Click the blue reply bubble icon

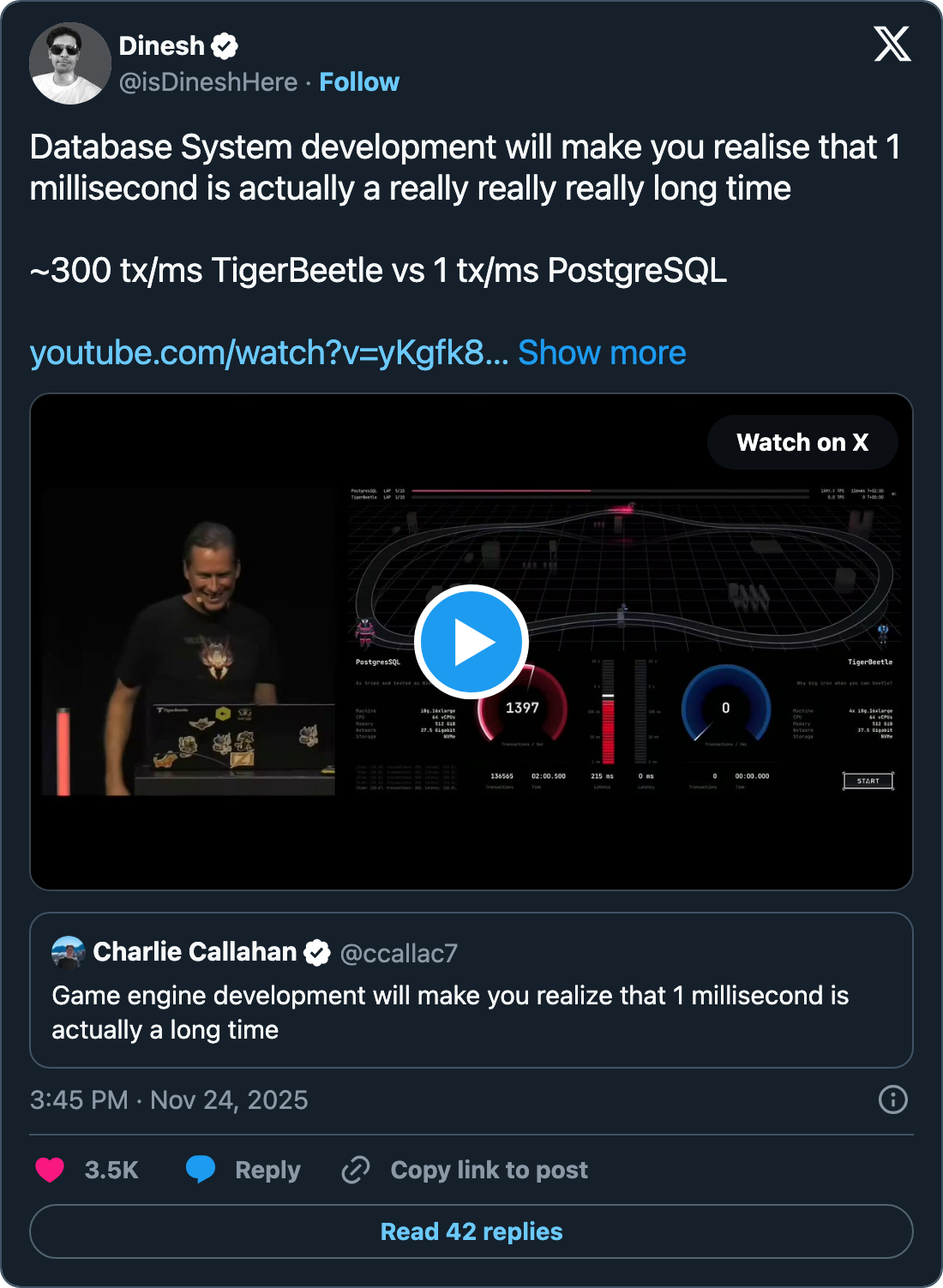[x=201, y=1169]
